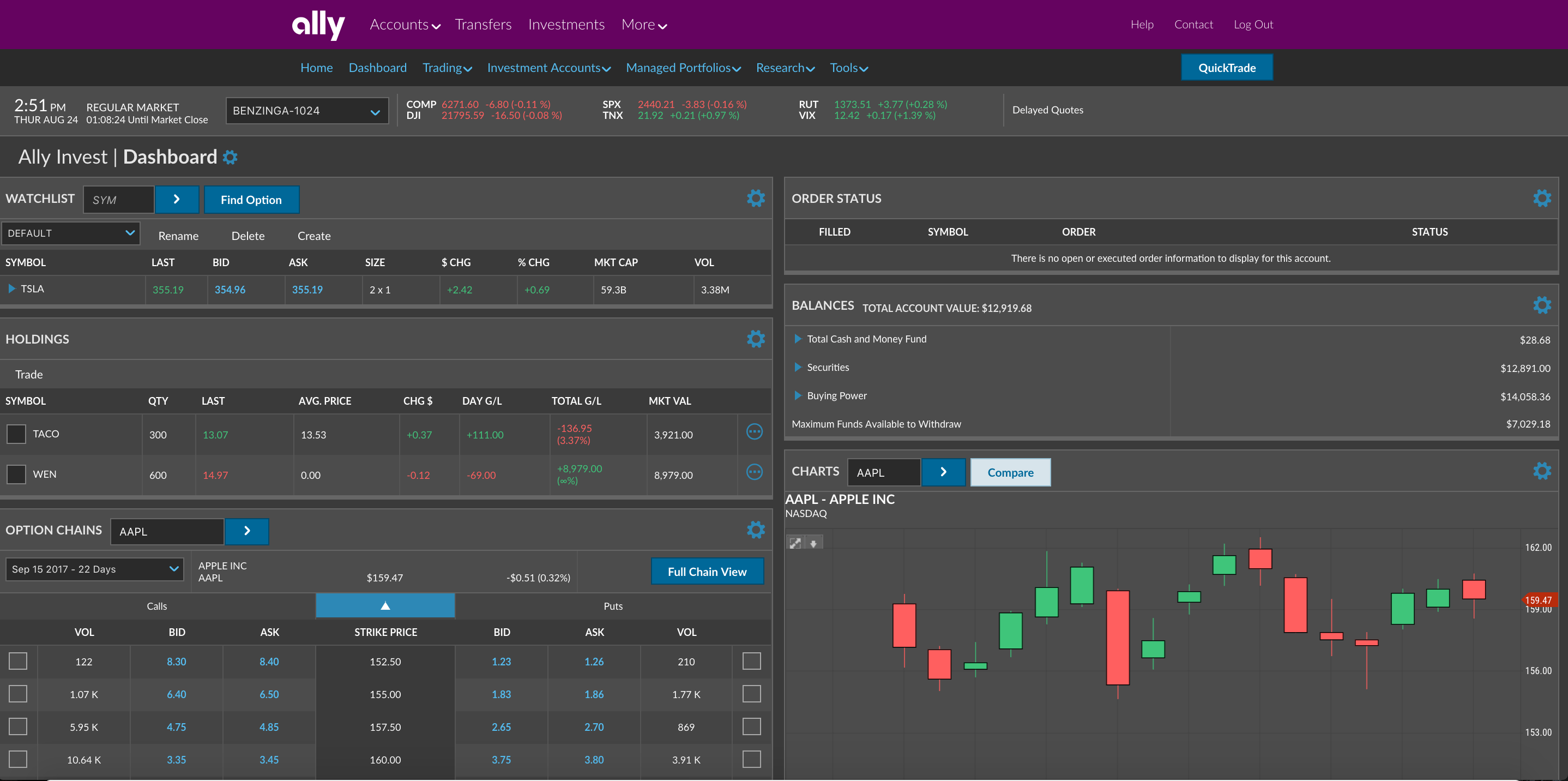
Task: Click the Option Chains settings gear icon
Action: click(756, 530)
